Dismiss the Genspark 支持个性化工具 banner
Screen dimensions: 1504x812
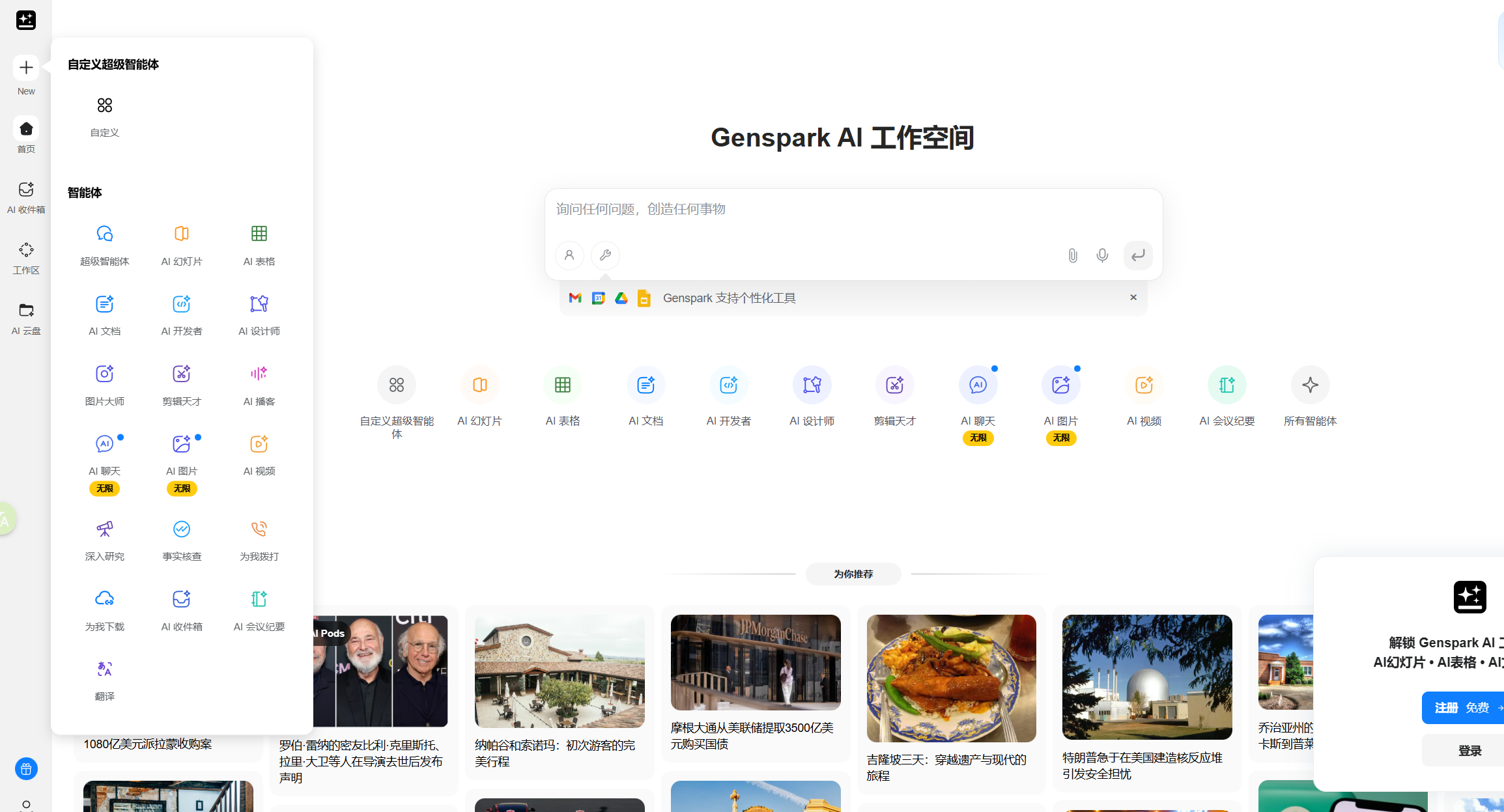pyautogui.click(x=1133, y=297)
